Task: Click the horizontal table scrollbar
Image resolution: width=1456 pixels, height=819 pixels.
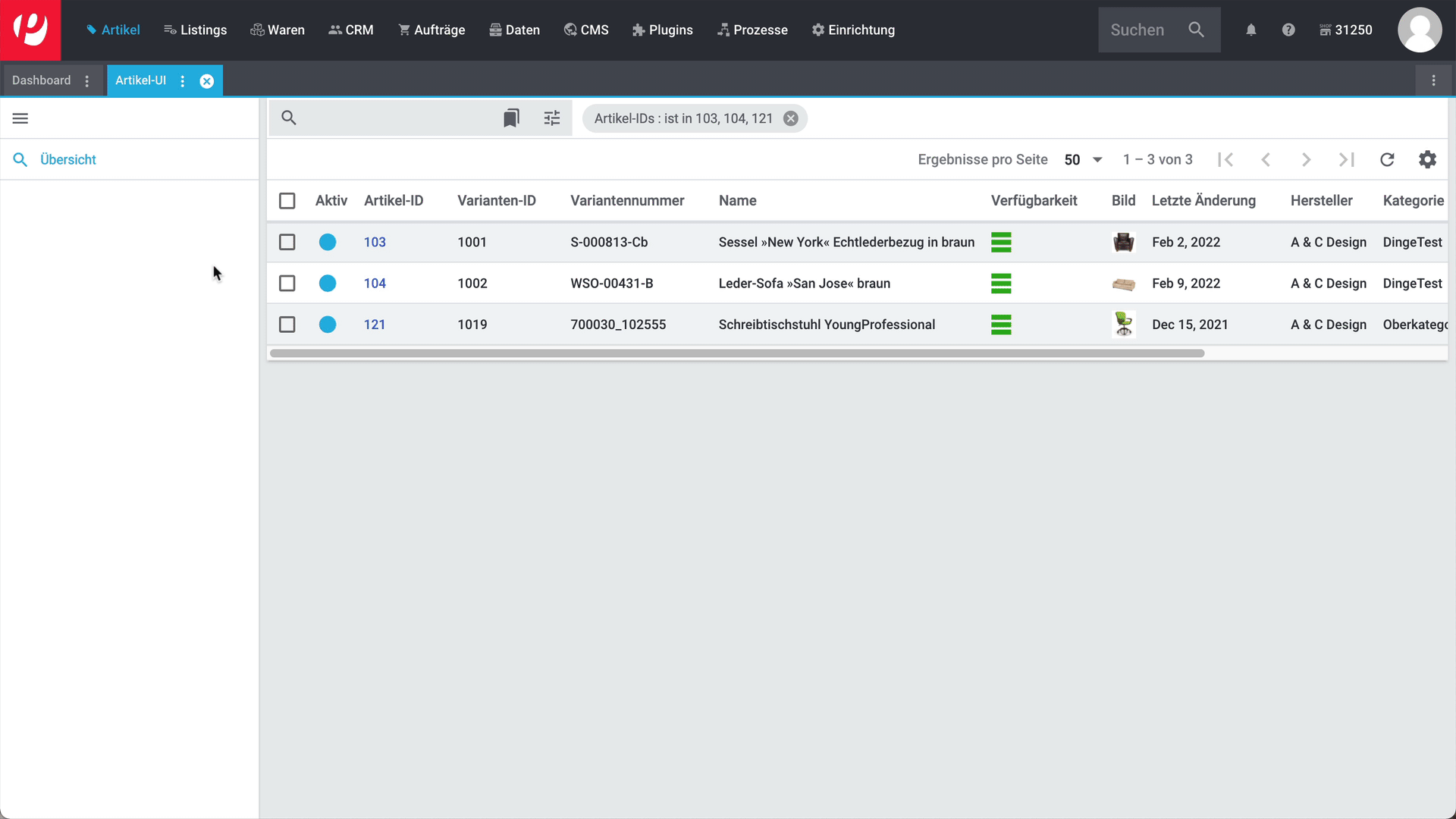Action: pos(736,353)
